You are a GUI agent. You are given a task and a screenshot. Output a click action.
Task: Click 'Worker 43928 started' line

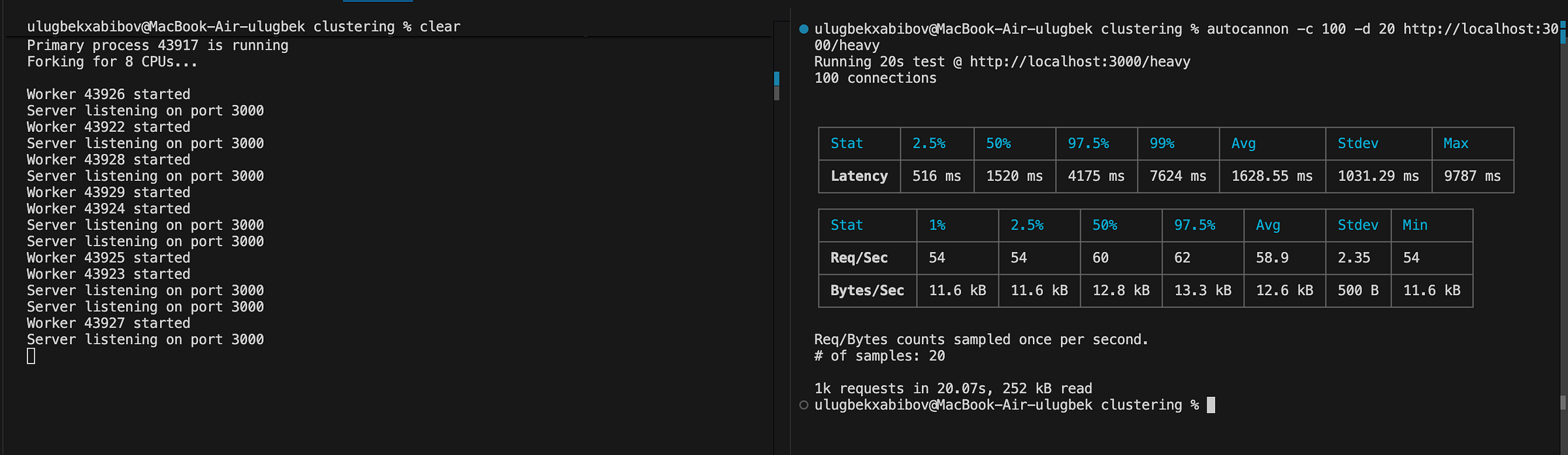click(x=108, y=160)
